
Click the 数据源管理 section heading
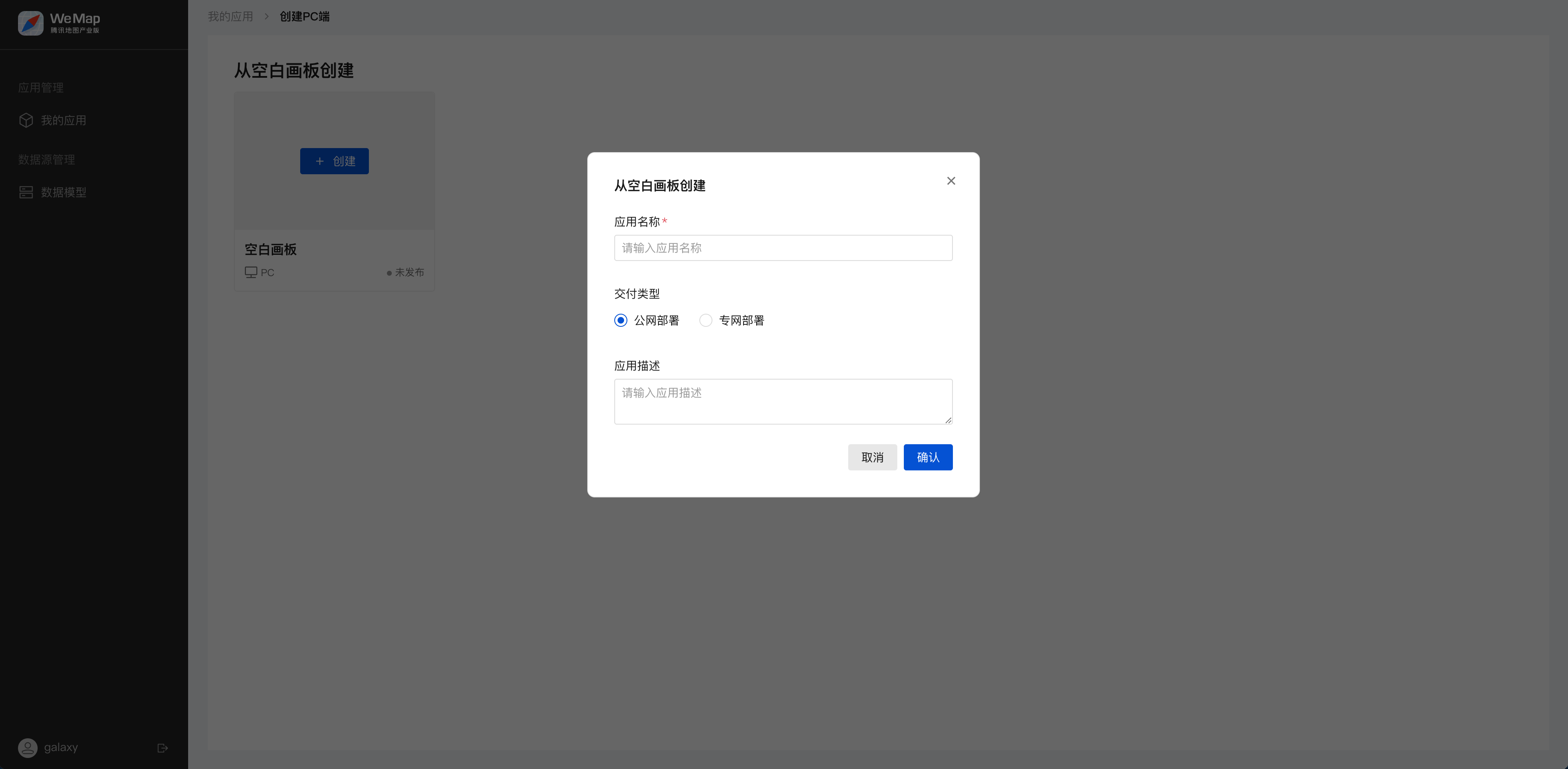click(x=46, y=160)
